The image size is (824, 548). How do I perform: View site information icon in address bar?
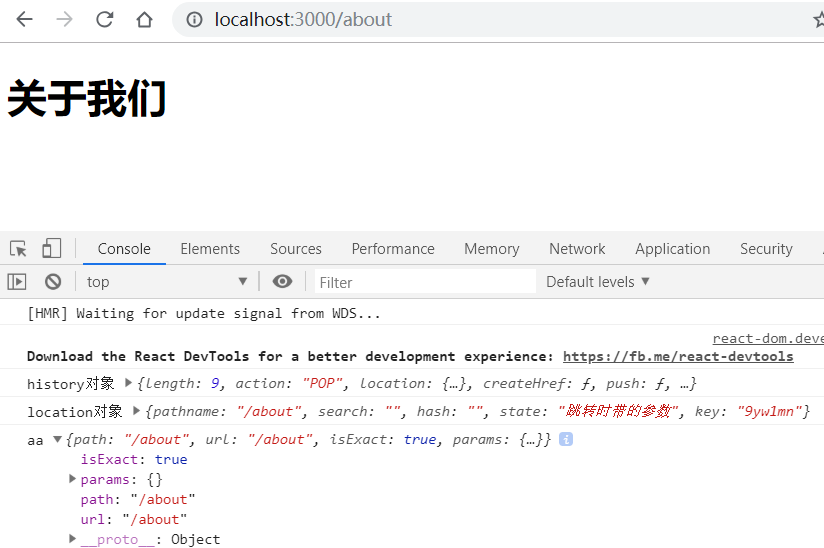pyautogui.click(x=194, y=20)
